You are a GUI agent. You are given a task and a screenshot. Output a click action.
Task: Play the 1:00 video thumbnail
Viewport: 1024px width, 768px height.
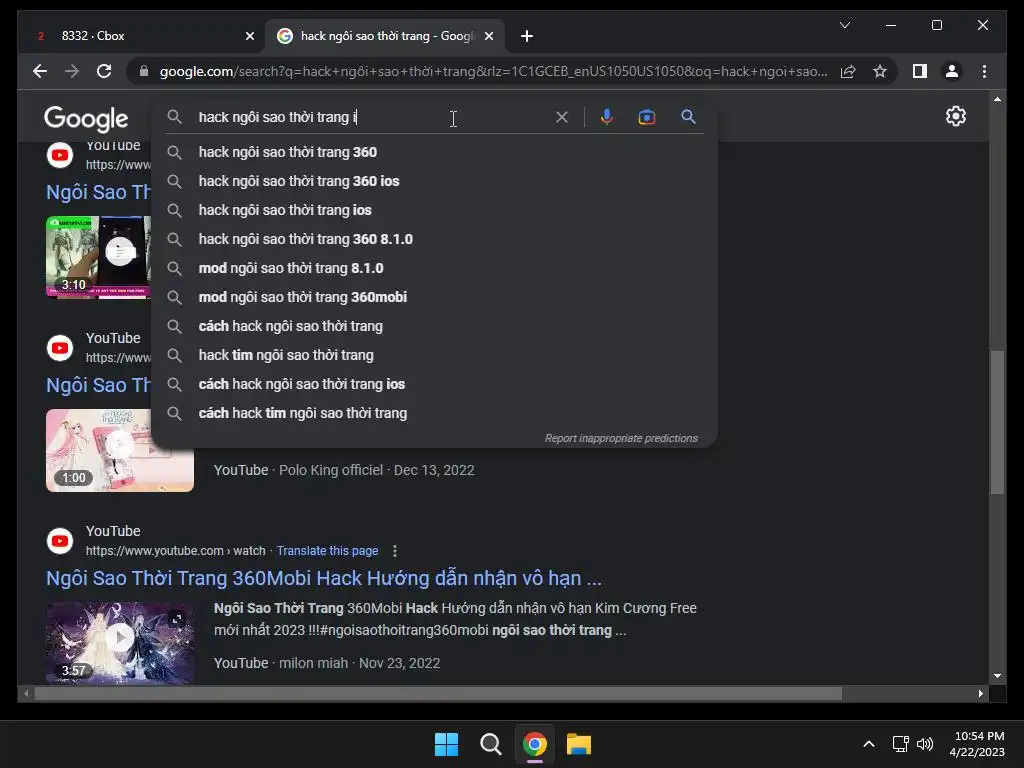(120, 451)
